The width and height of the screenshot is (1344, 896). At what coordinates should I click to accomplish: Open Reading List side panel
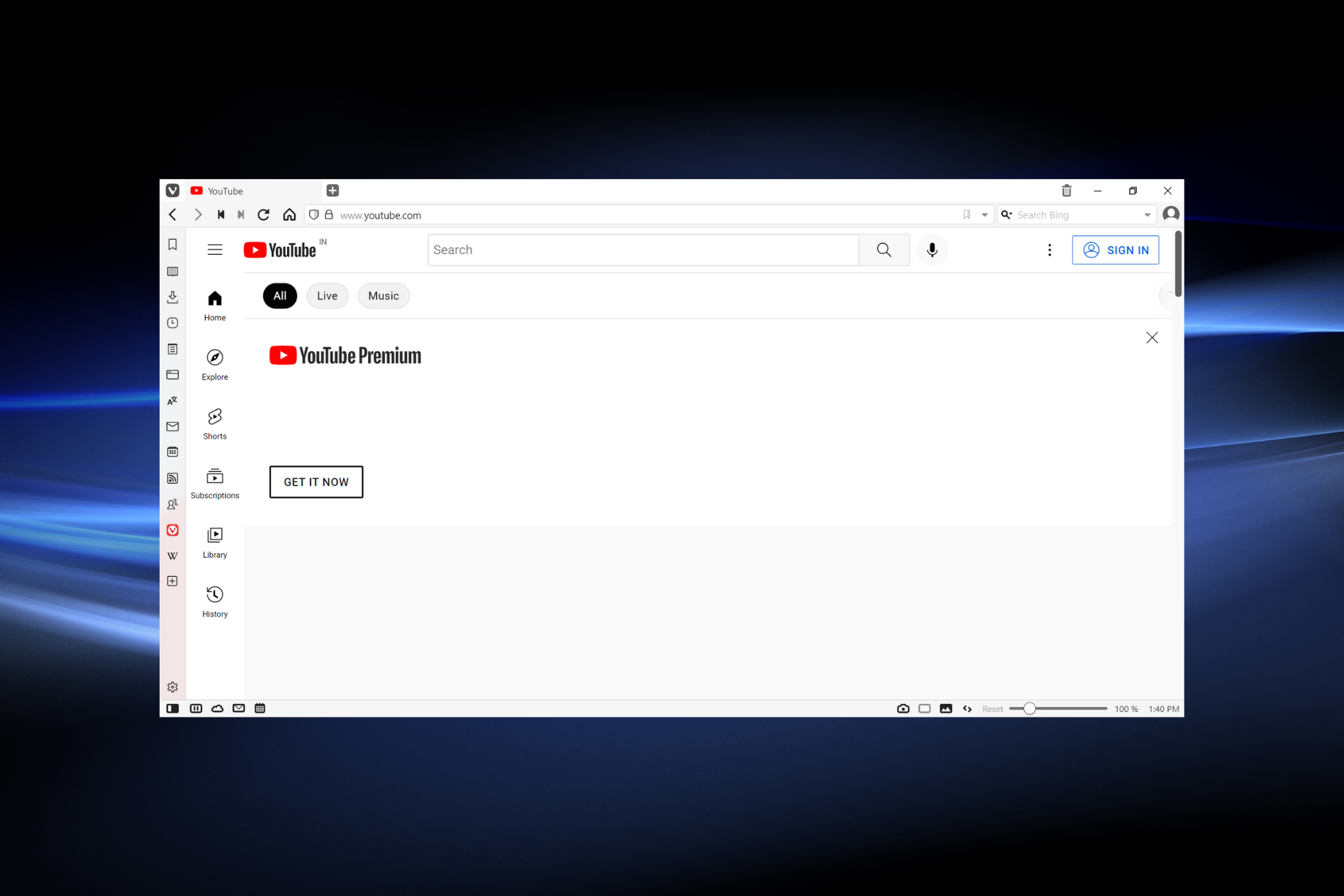point(172,271)
